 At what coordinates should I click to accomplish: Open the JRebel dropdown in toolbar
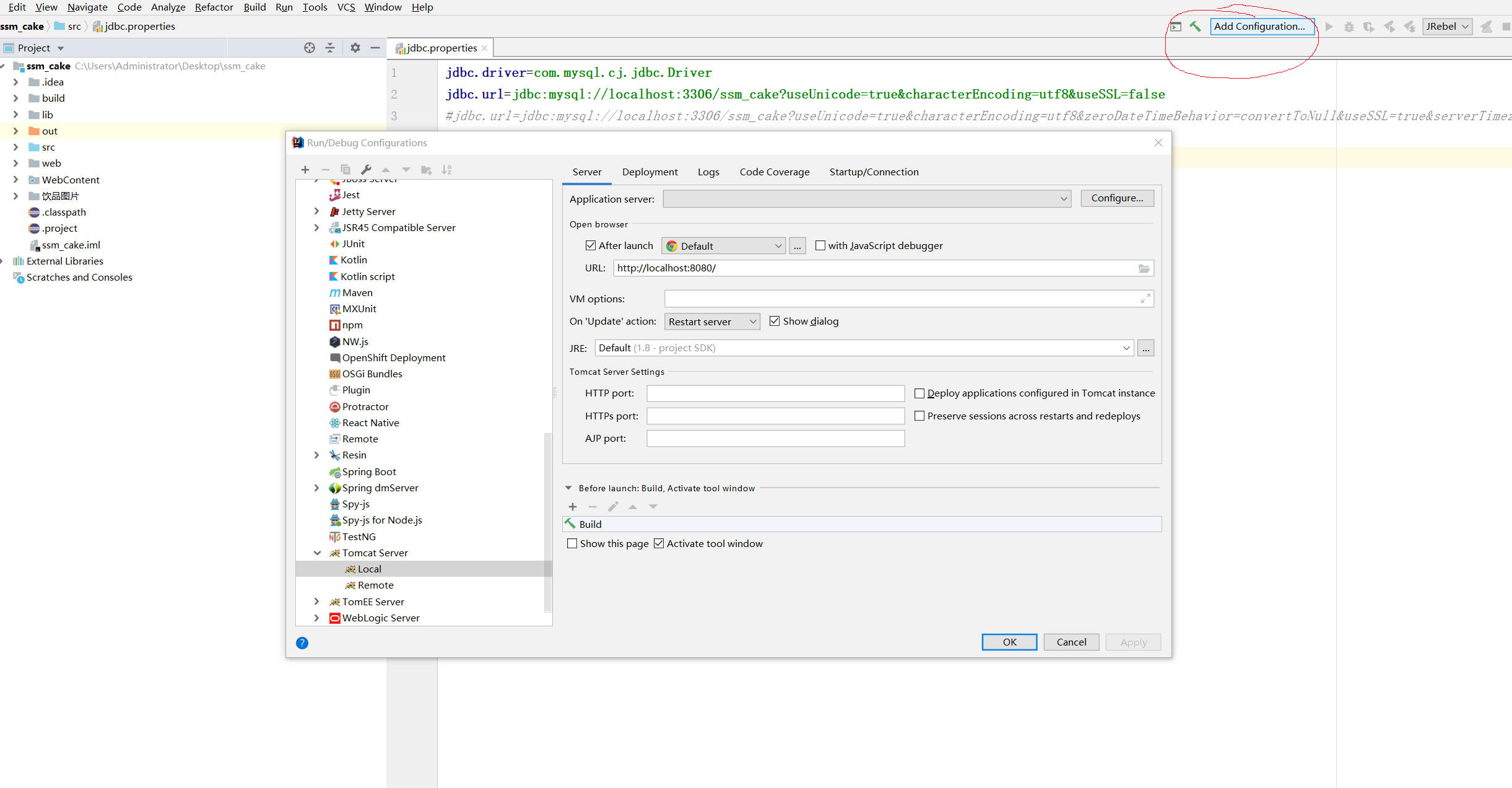point(1447,26)
